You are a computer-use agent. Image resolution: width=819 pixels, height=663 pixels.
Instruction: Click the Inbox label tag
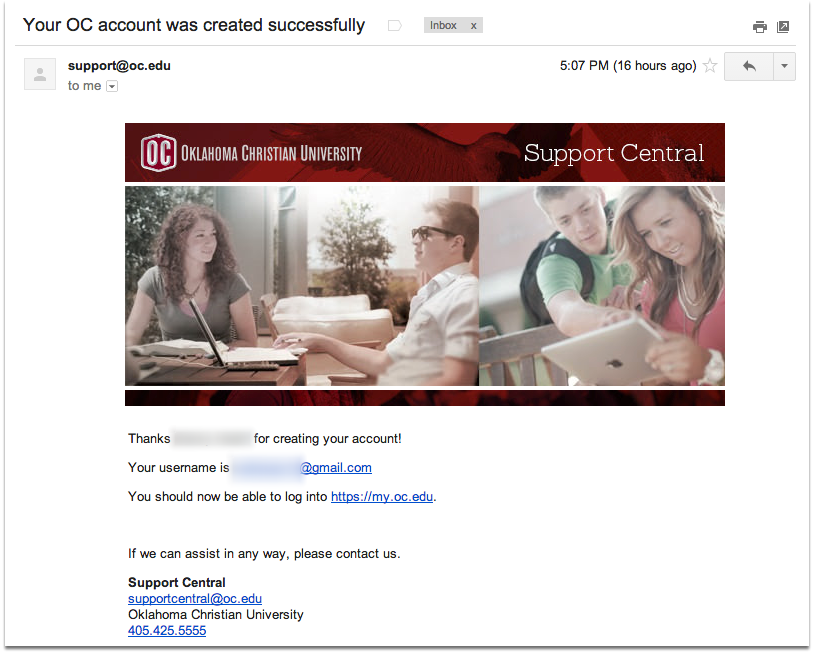pyautogui.click(x=443, y=26)
